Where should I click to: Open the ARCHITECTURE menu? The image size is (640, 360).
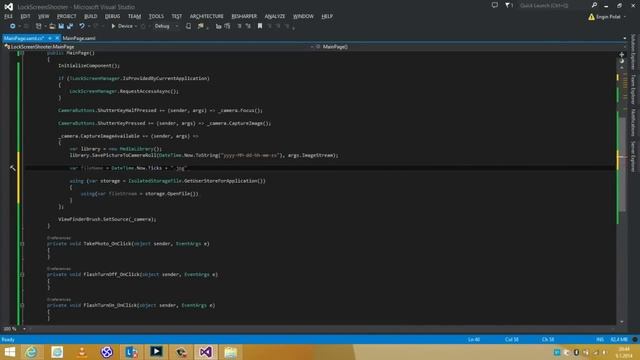(207, 16)
